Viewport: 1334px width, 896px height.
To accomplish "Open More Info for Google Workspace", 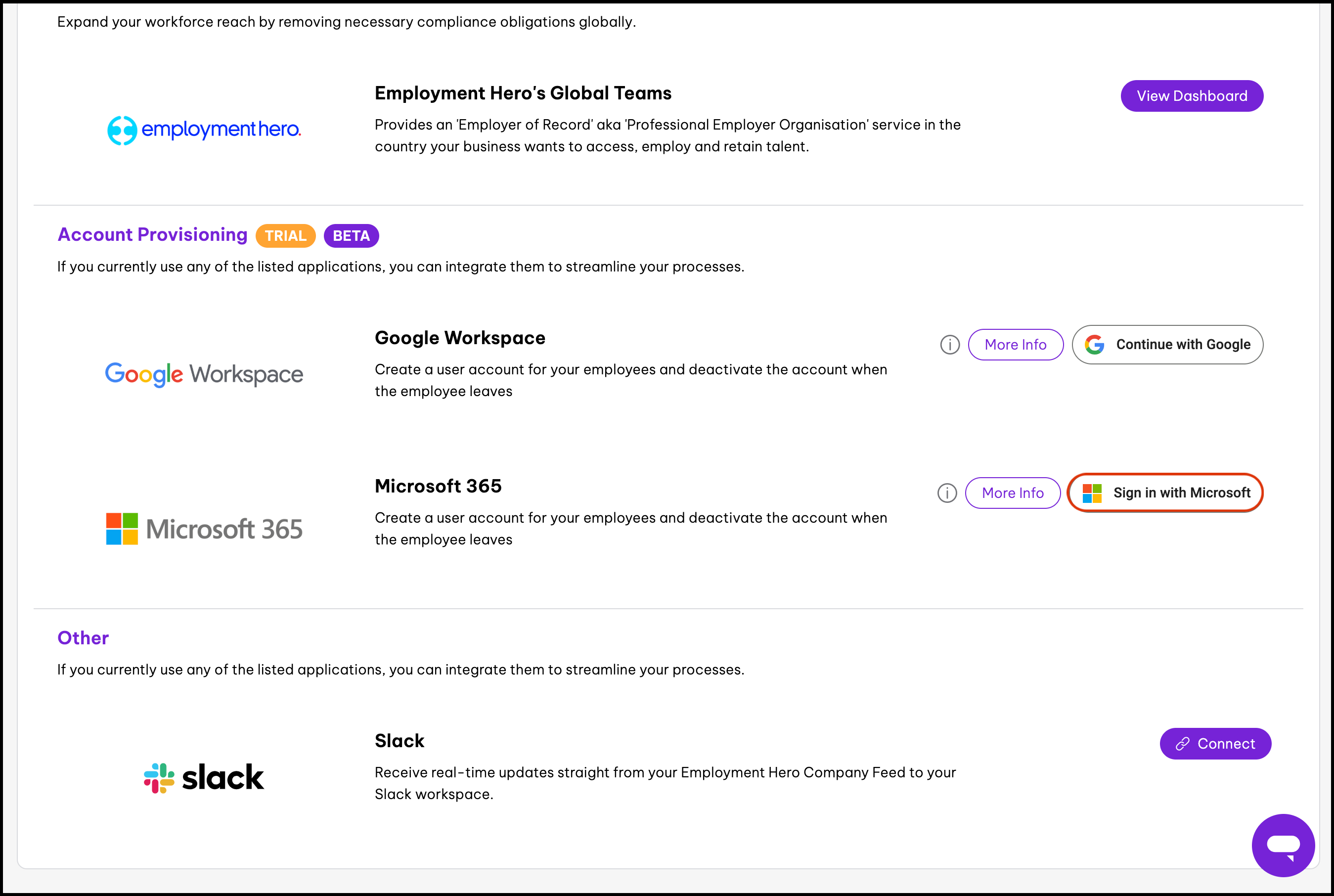I will pos(1015,345).
